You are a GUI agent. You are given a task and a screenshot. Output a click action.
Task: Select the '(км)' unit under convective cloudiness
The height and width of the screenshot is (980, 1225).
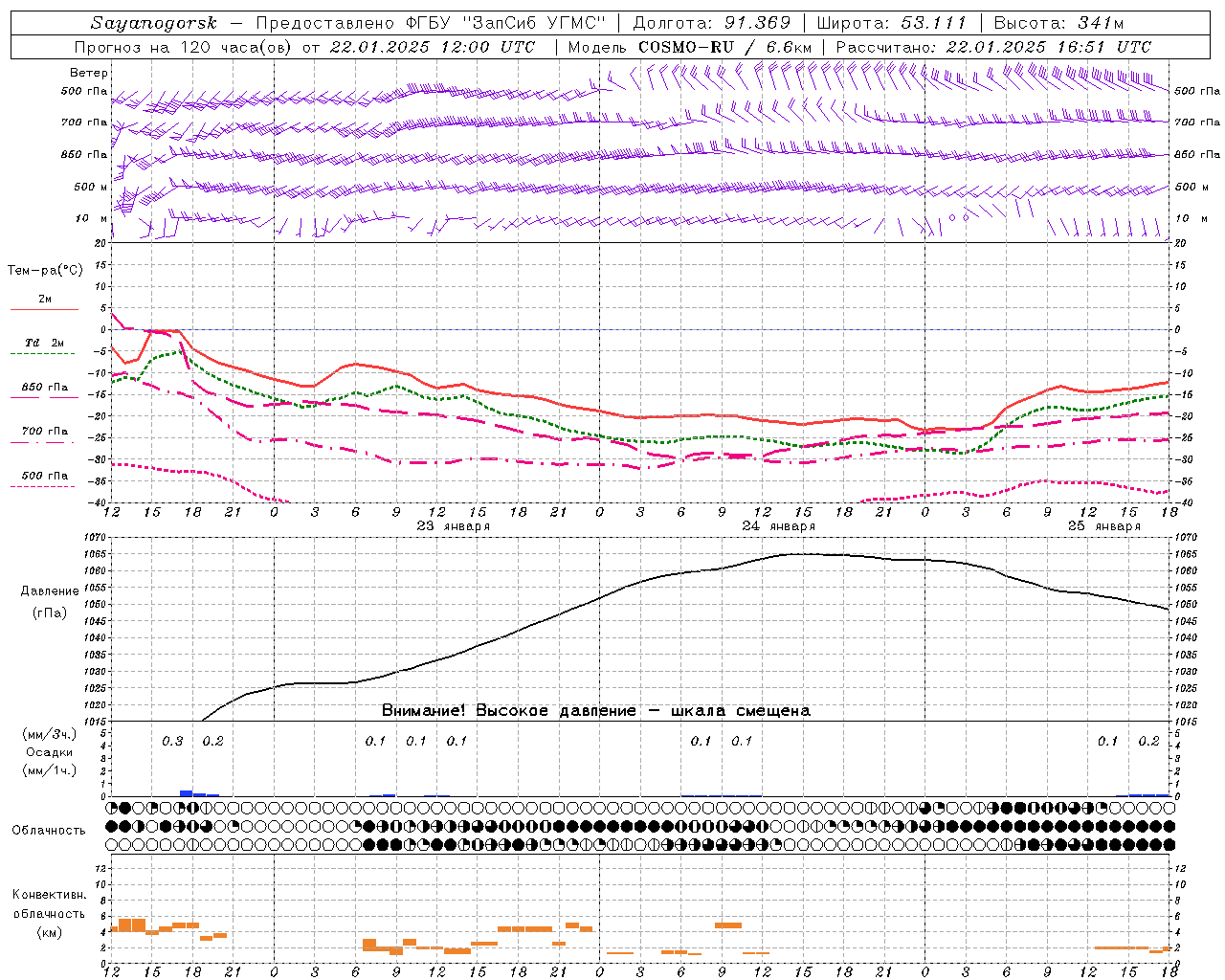tap(49, 932)
